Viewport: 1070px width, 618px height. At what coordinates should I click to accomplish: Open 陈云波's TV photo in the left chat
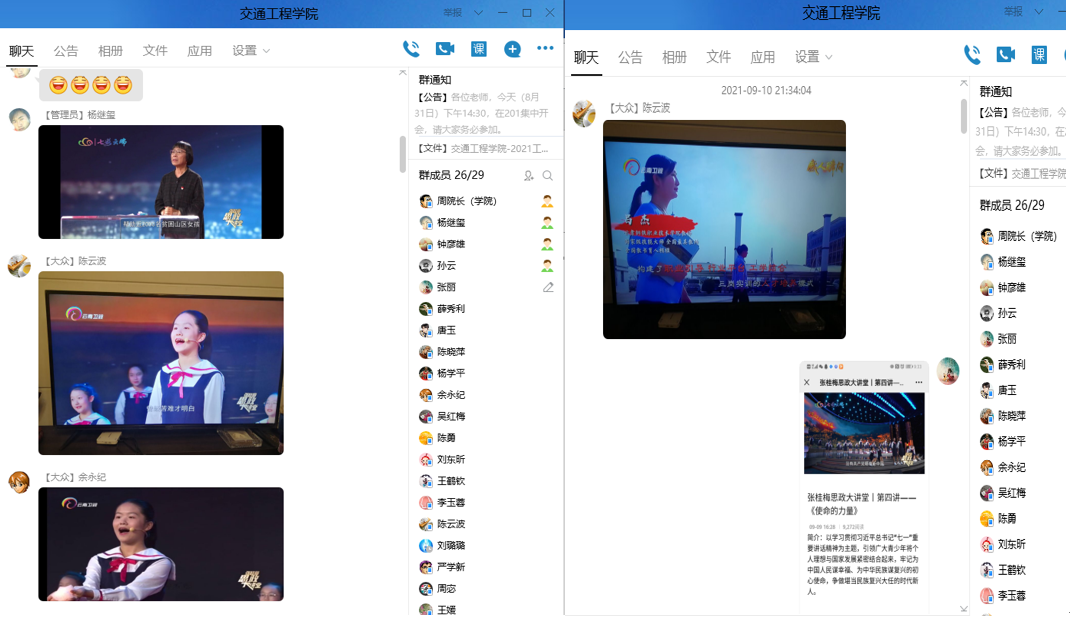click(x=161, y=363)
